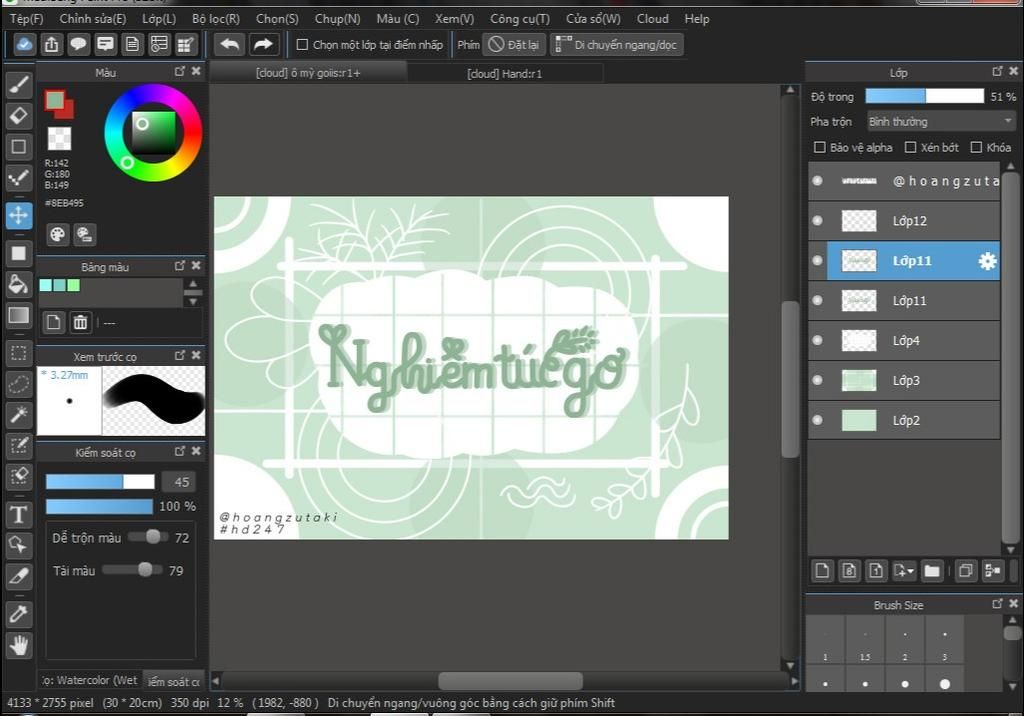Open the palette icon under the color wheel
Image resolution: width=1024 pixels, height=716 pixels.
57,235
